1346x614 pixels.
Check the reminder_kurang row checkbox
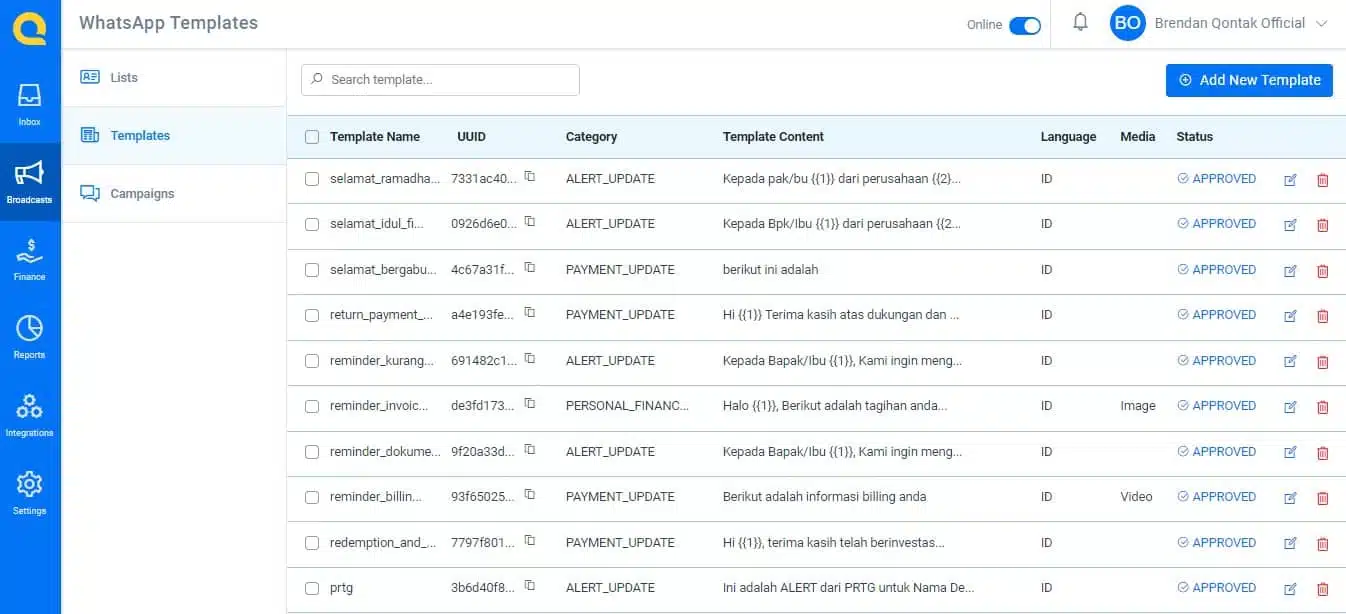(312, 361)
